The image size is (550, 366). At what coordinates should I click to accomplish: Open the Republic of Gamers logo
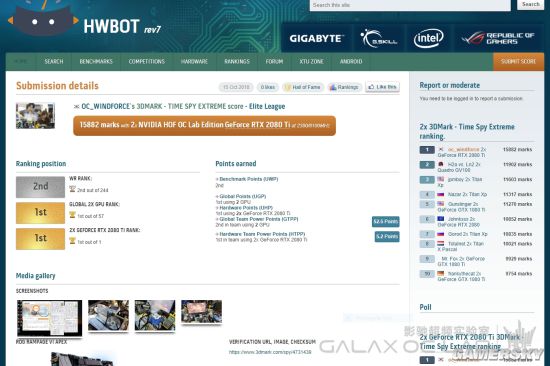[498, 38]
